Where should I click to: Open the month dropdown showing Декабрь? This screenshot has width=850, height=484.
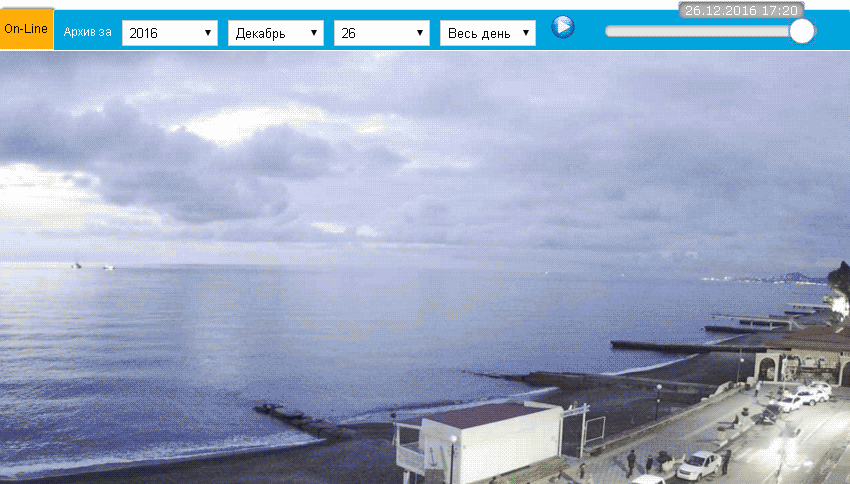(276, 33)
